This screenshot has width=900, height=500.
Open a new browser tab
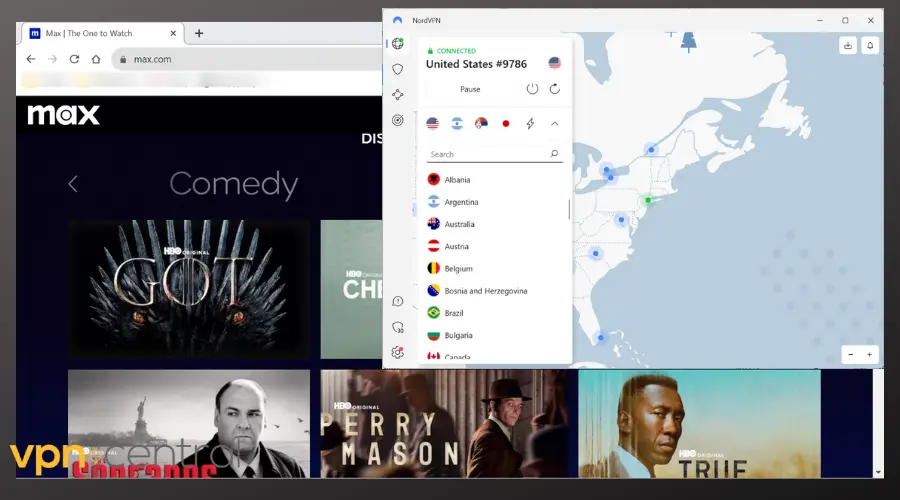pos(199,33)
